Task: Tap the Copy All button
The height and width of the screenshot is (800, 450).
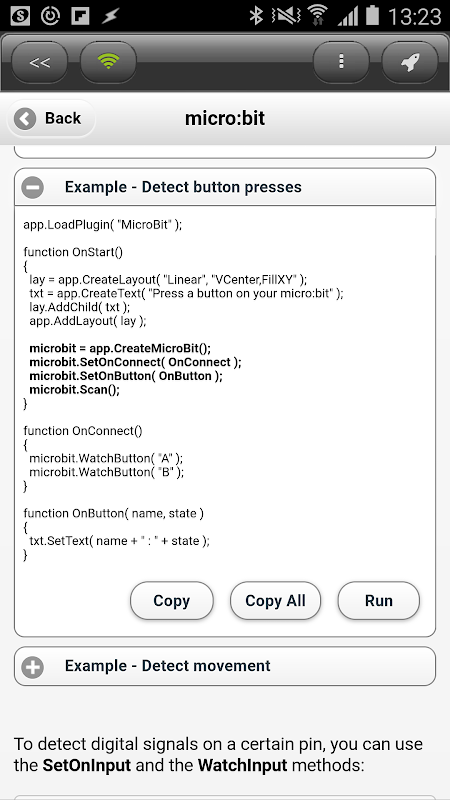Action: (x=276, y=601)
